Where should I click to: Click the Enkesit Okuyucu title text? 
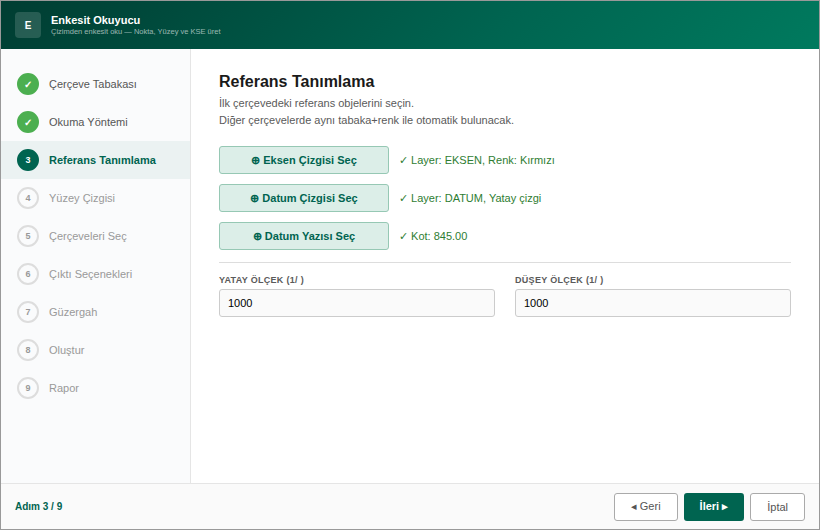pos(96,20)
